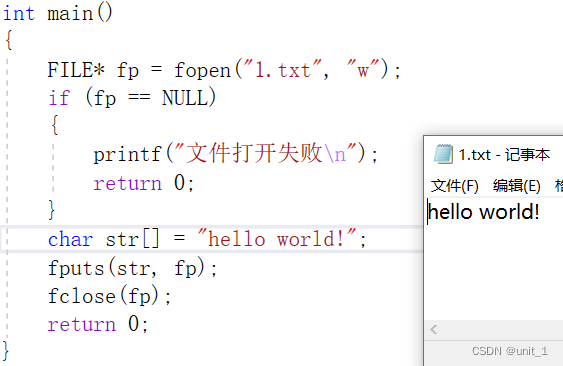Click the printf("文件打开失败\n") line

pyautogui.click(x=236, y=154)
